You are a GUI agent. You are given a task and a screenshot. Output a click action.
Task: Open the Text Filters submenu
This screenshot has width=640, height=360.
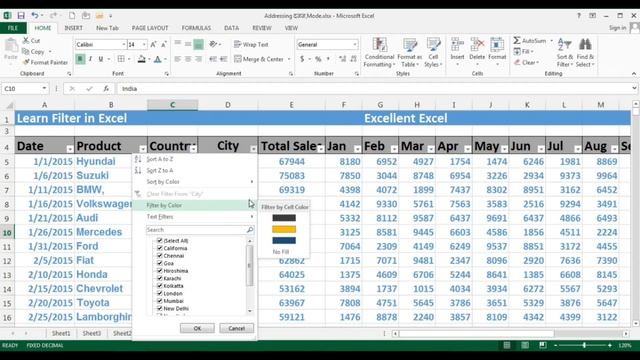click(x=160, y=217)
